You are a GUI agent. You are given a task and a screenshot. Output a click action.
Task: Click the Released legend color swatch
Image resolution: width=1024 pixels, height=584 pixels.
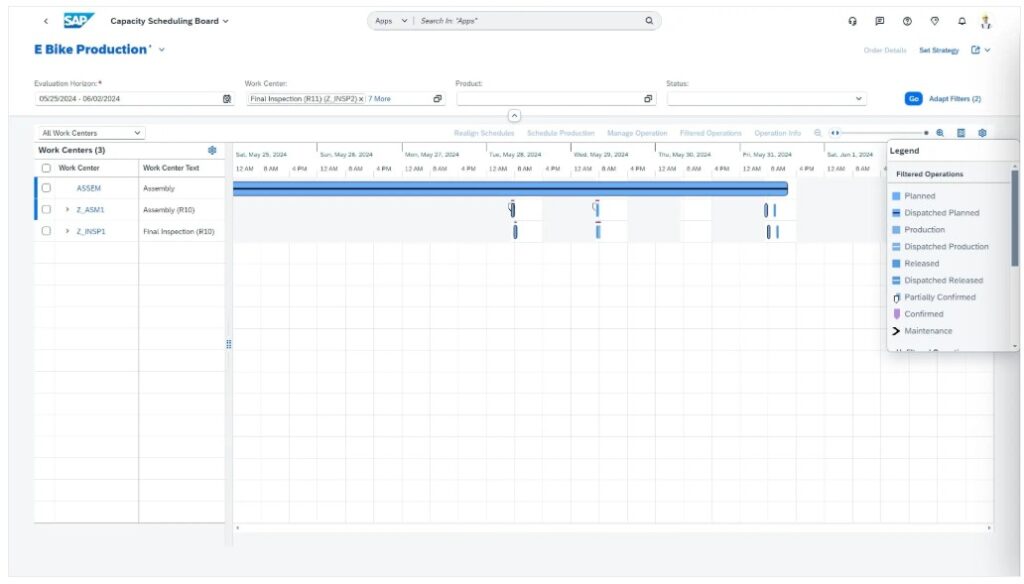coord(896,263)
